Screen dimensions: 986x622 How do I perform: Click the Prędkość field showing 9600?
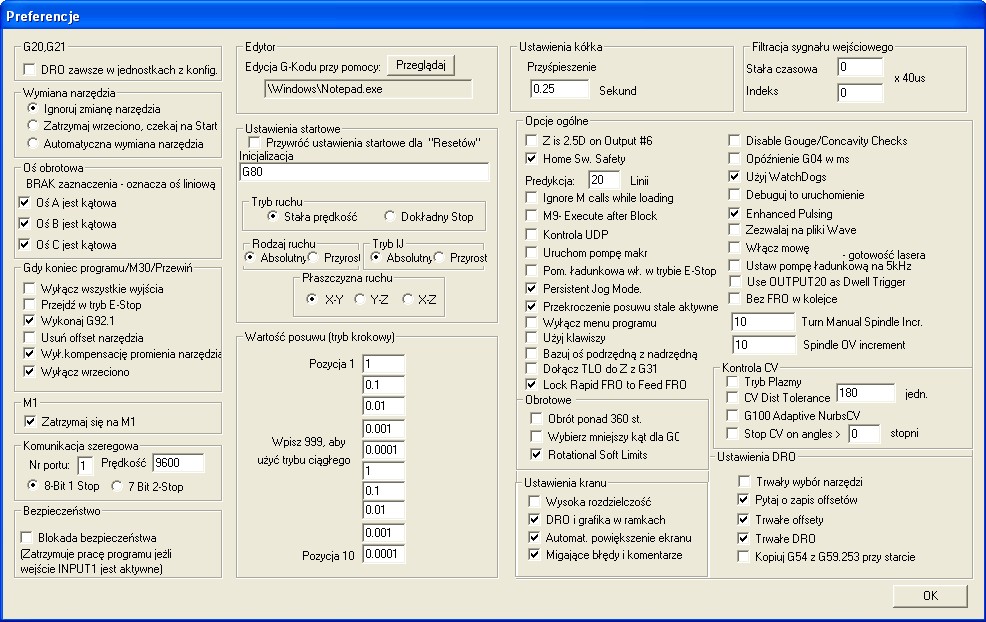179,463
